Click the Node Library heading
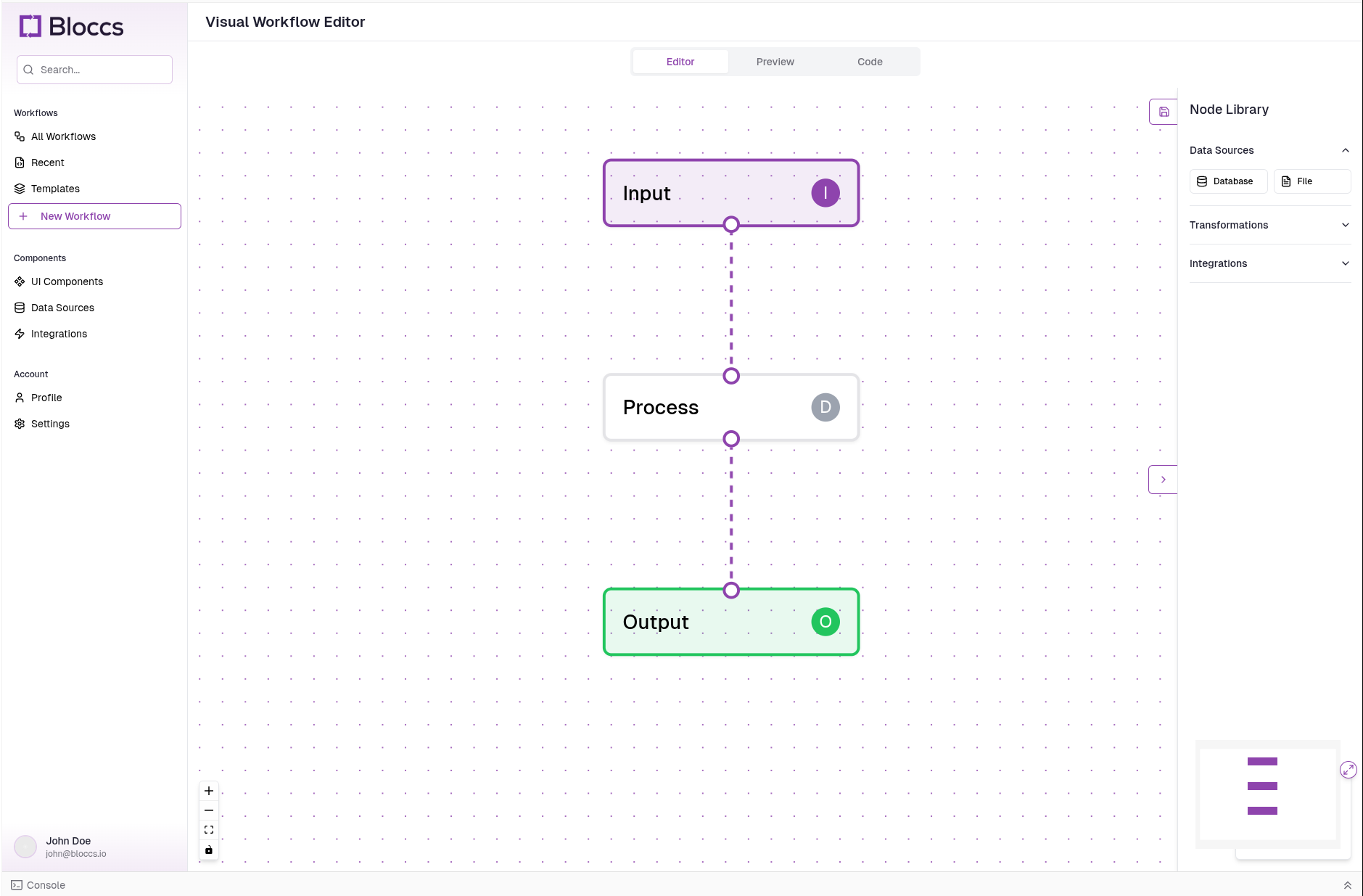The height and width of the screenshot is (896, 1363). (1229, 110)
